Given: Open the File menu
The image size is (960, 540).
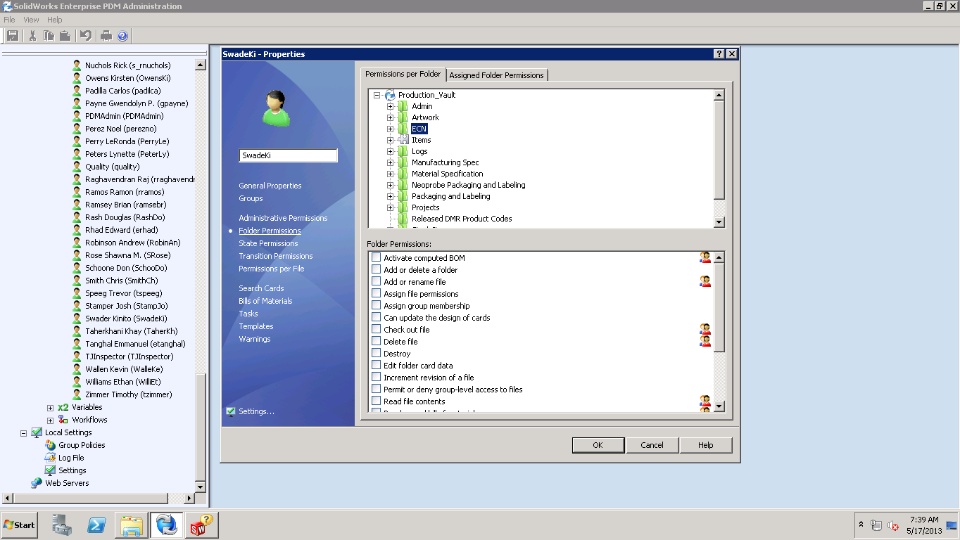Looking at the screenshot, I should click(x=9, y=20).
